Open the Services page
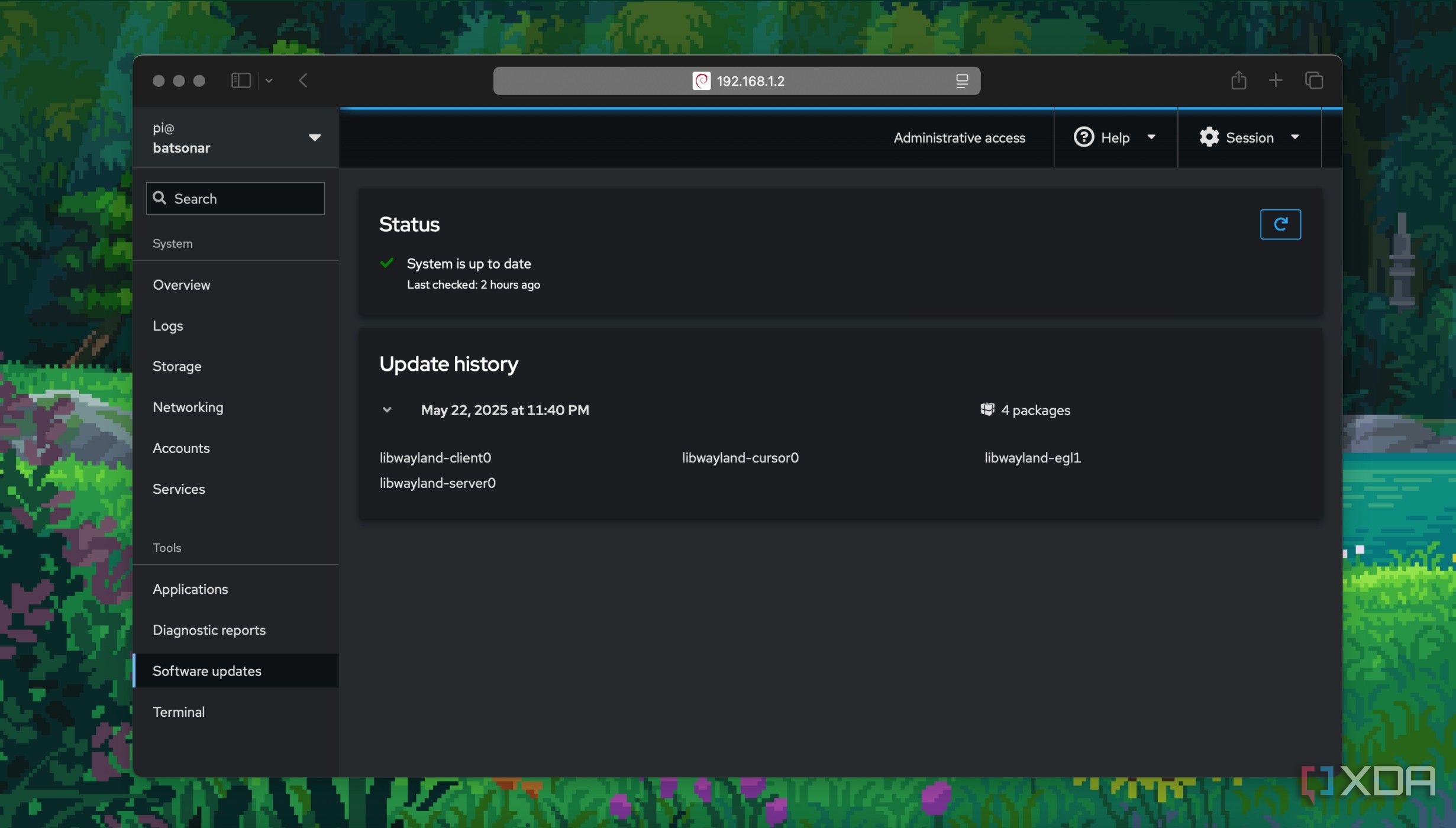Image resolution: width=1456 pixels, height=828 pixels. tap(236, 489)
